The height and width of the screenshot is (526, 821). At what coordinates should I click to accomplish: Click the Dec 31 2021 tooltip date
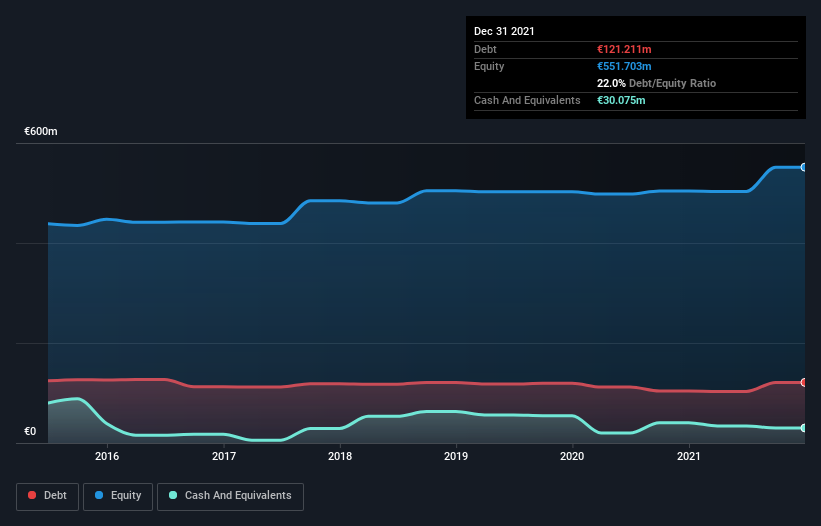(x=504, y=31)
